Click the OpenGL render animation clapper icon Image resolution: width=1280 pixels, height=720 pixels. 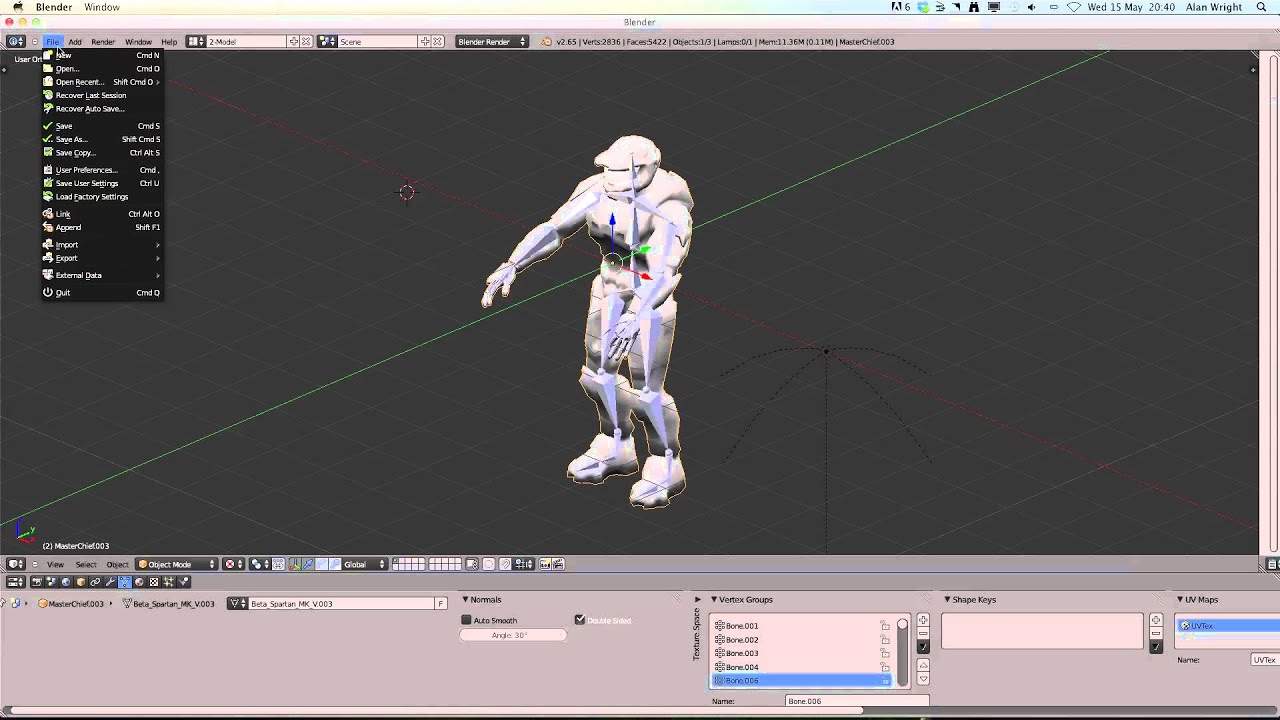pyautogui.click(x=559, y=564)
